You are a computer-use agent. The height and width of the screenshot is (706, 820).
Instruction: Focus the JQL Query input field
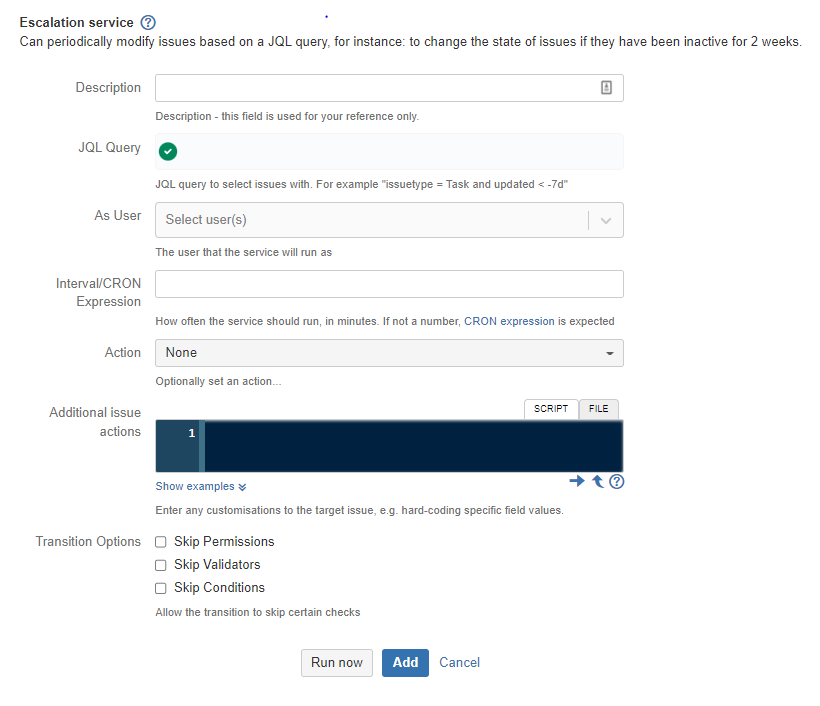(389, 152)
